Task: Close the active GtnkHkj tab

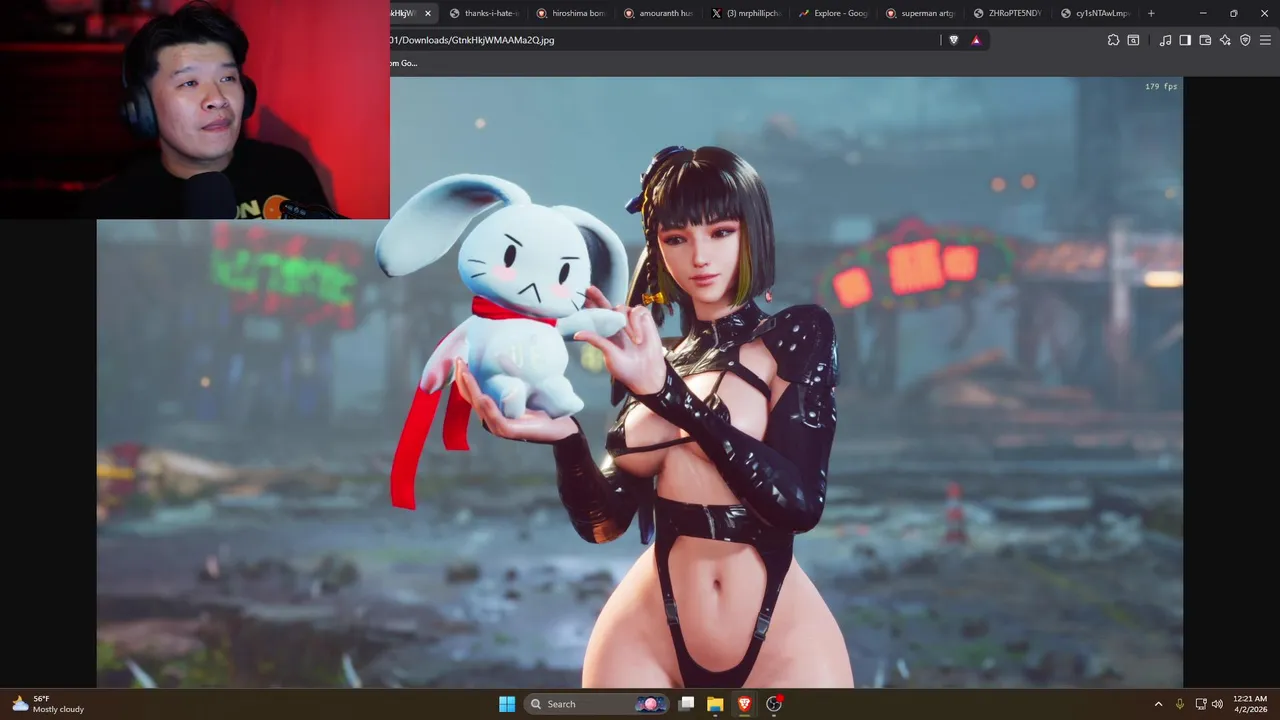Action: 428,13
